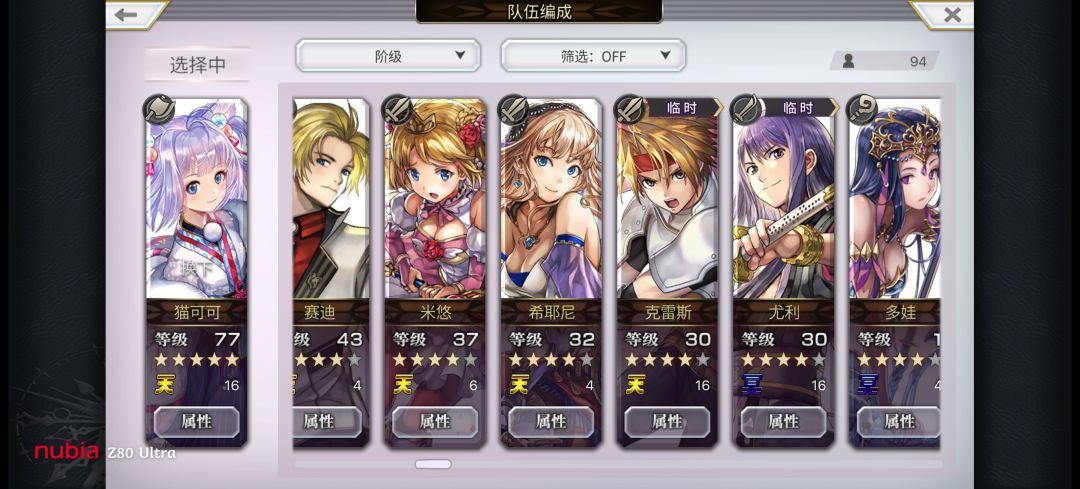Click the staff icon on 多娃's card
This screenshot has width=1080, height=489.
(x=862, y=109)
